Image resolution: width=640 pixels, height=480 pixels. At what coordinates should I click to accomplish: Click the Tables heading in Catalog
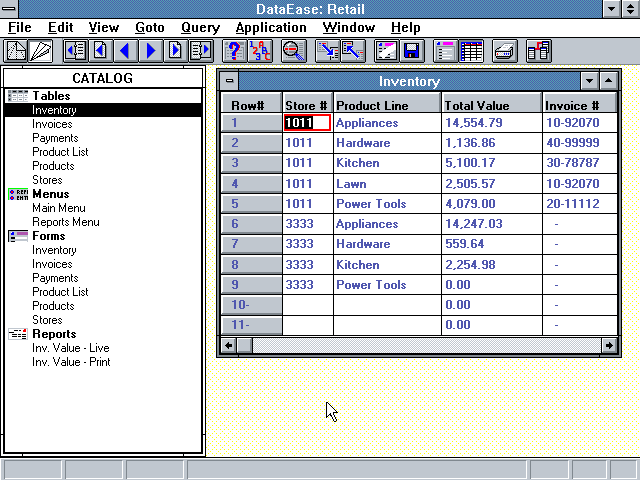[x=51, y=96]
